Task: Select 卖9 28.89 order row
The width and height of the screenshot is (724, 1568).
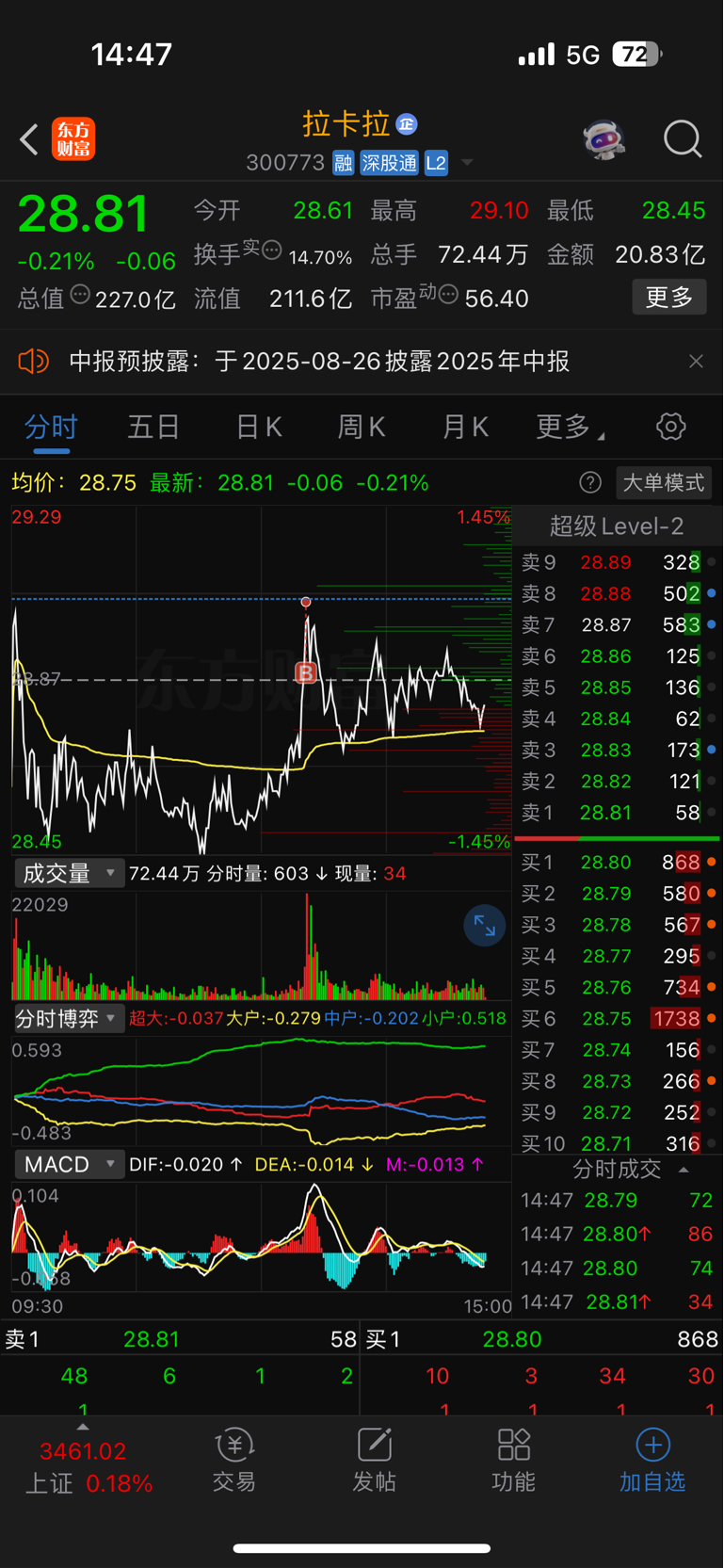Action: pyautogui.click(x=618, y=563)
